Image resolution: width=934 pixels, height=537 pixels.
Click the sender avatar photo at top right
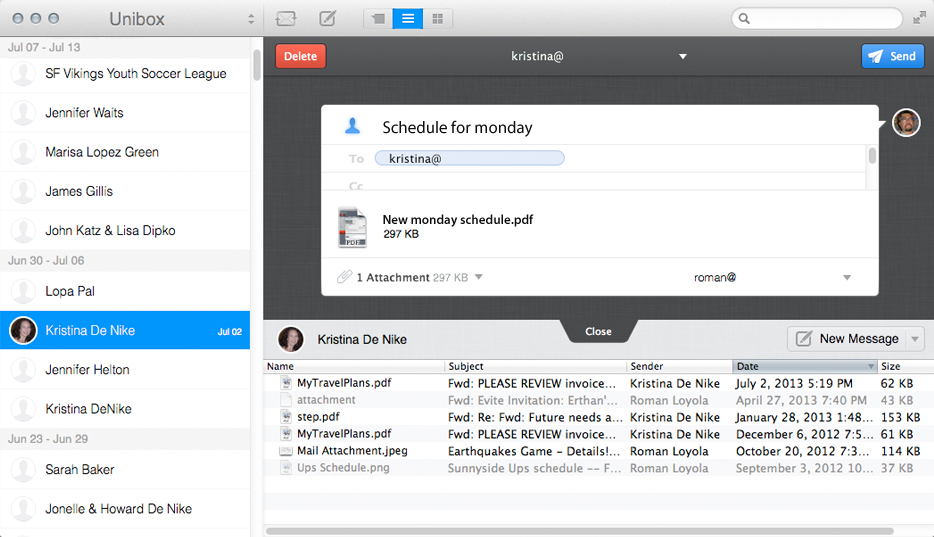906,123
